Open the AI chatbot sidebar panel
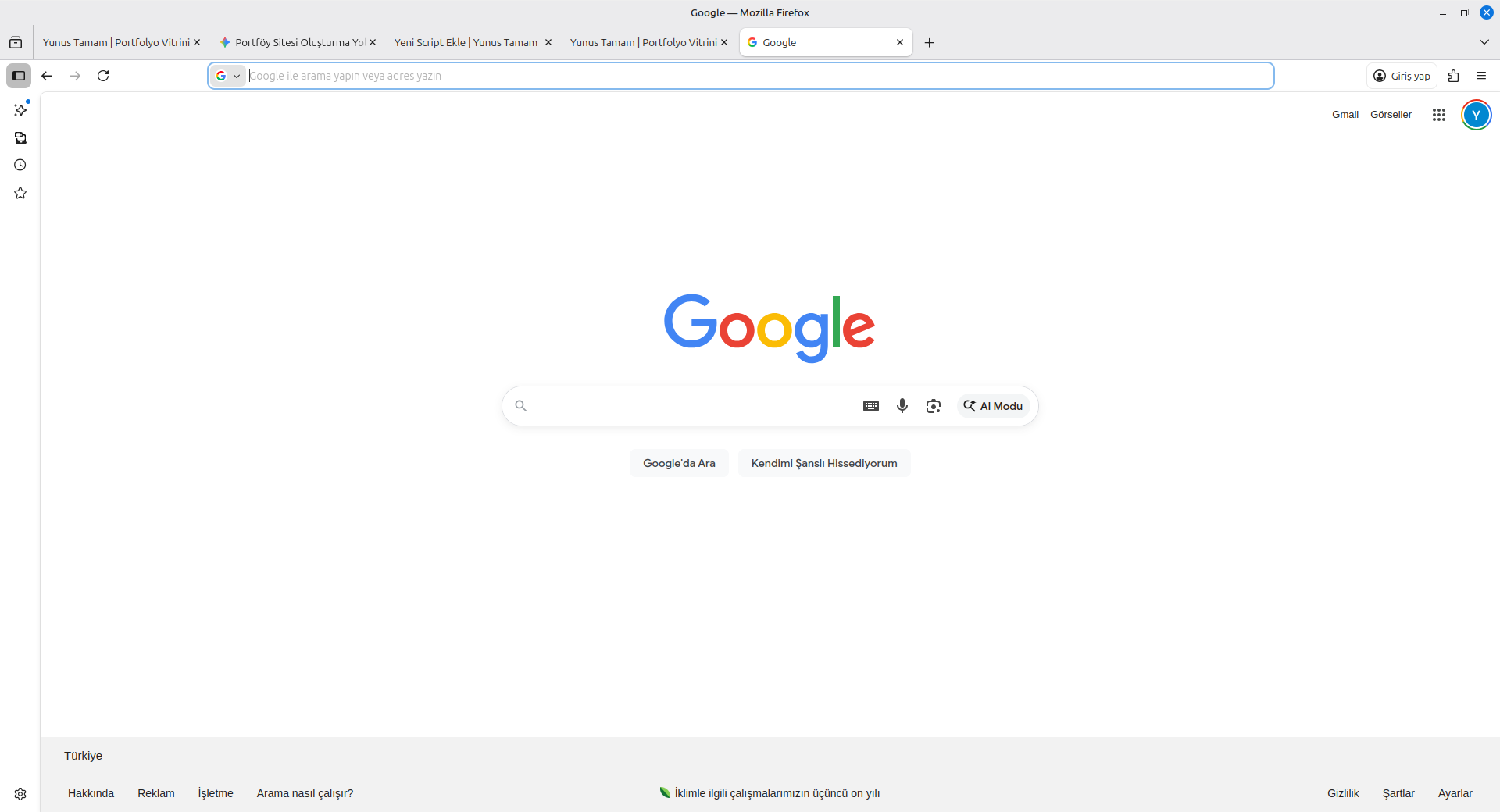Viewport: 1500px width, 812px height. pyautogui.click(x=20, y=110)
